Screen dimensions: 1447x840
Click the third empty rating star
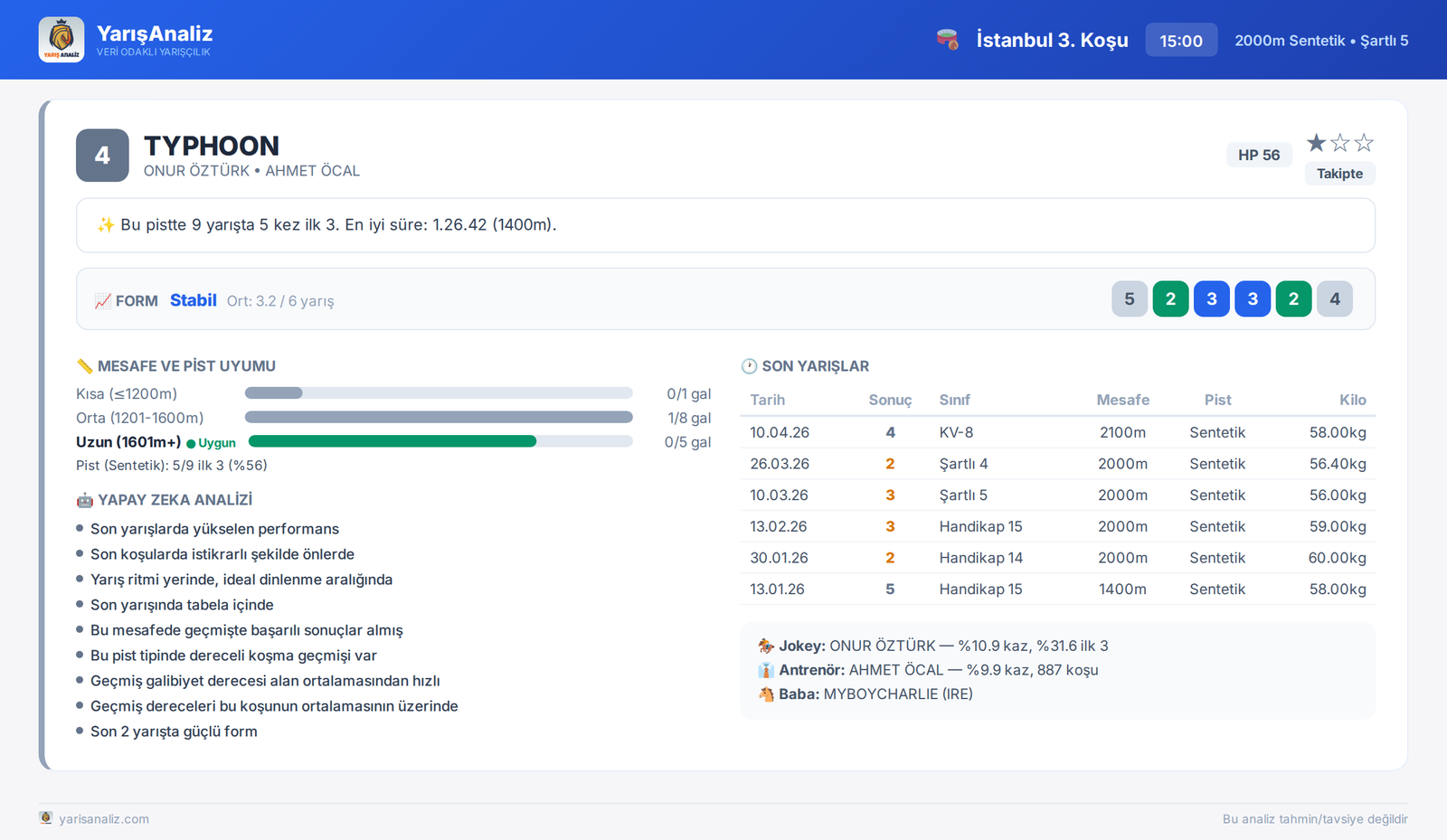[x=1364, y=143]
